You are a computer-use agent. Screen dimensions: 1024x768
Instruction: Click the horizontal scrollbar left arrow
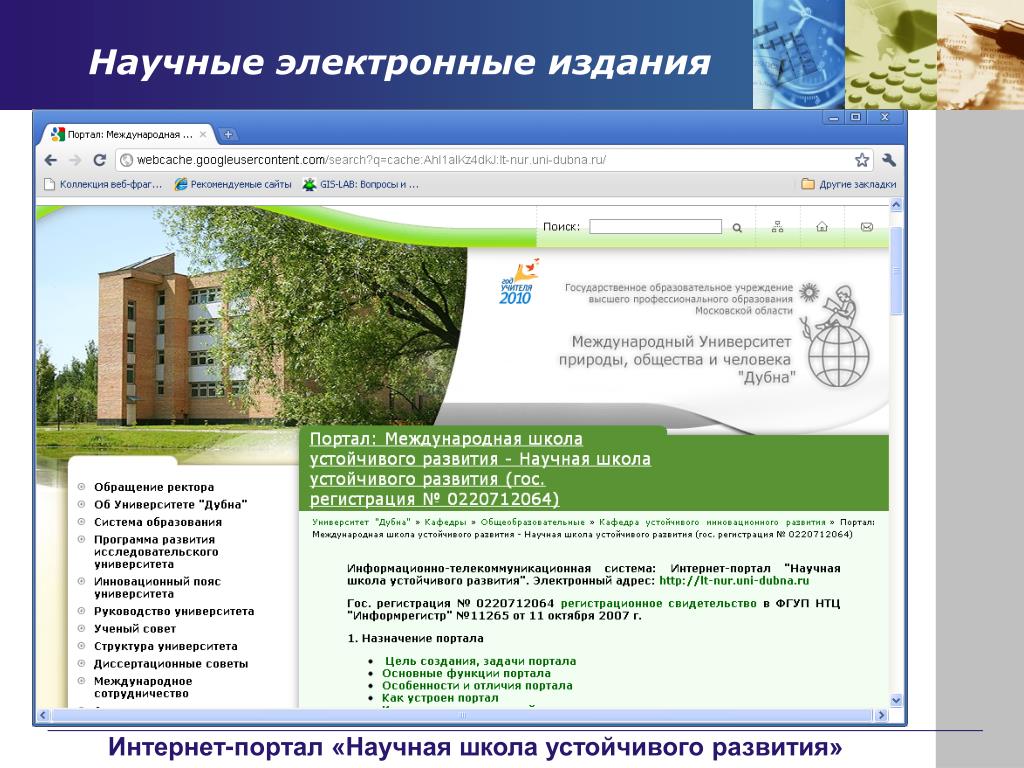coord(43,716)
